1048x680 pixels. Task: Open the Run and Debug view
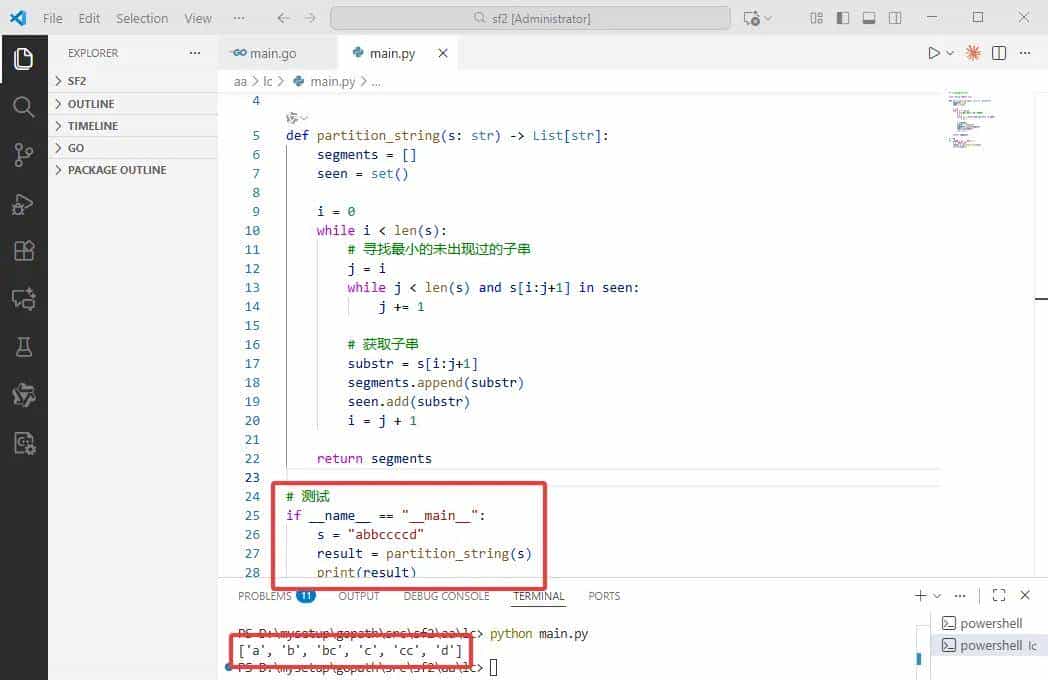[x=23, y=203]
